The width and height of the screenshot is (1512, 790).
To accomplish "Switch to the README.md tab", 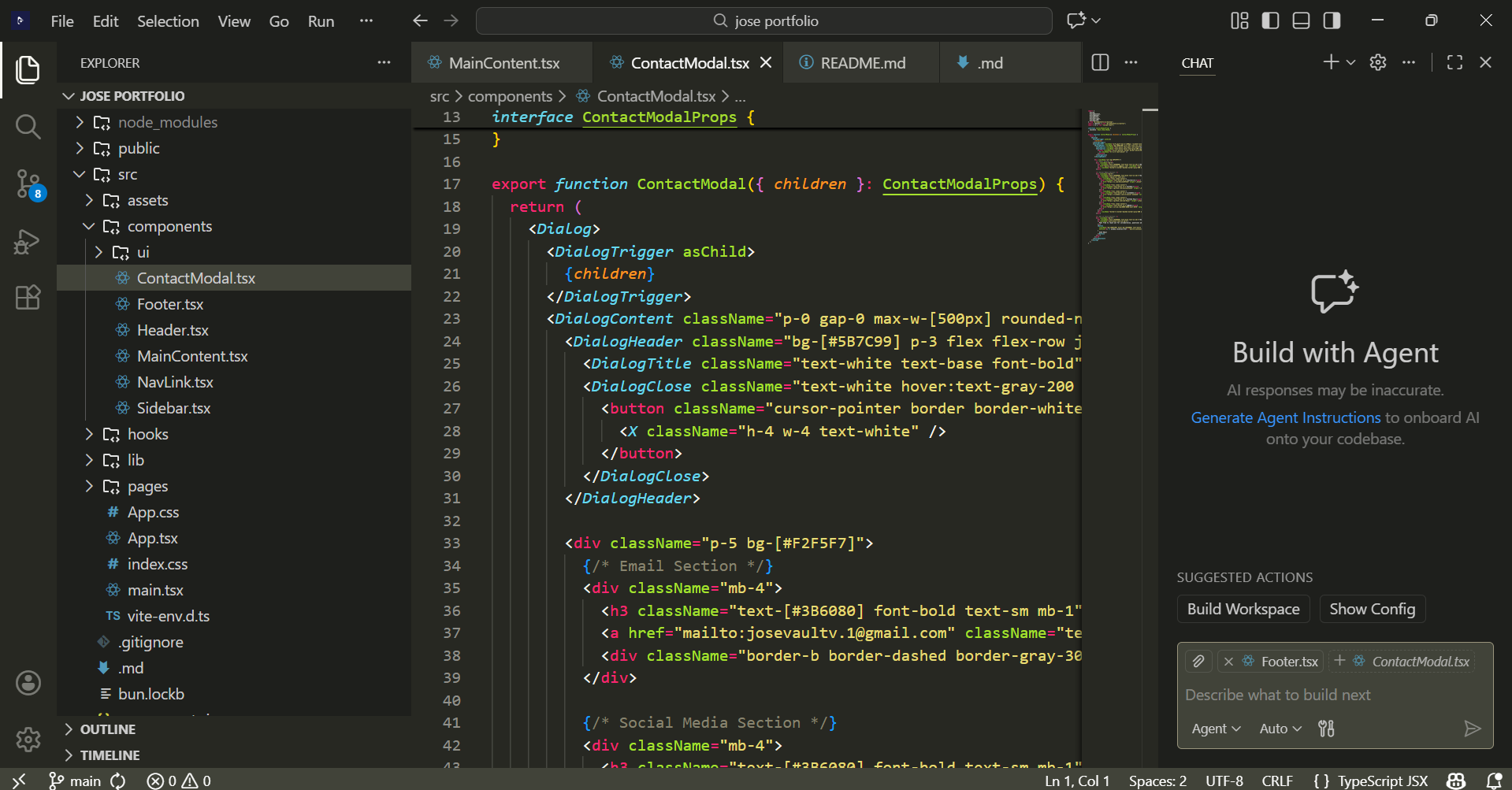I will click(862, 63).
